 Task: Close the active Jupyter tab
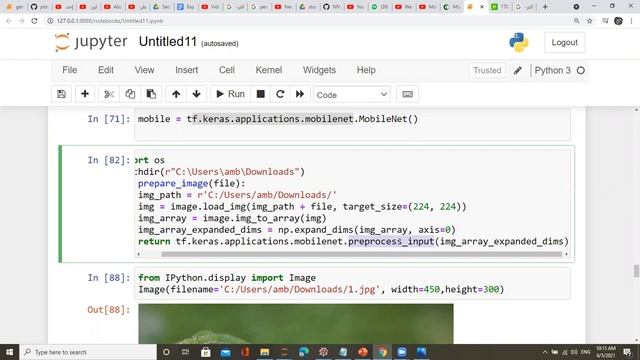(482, 7)
